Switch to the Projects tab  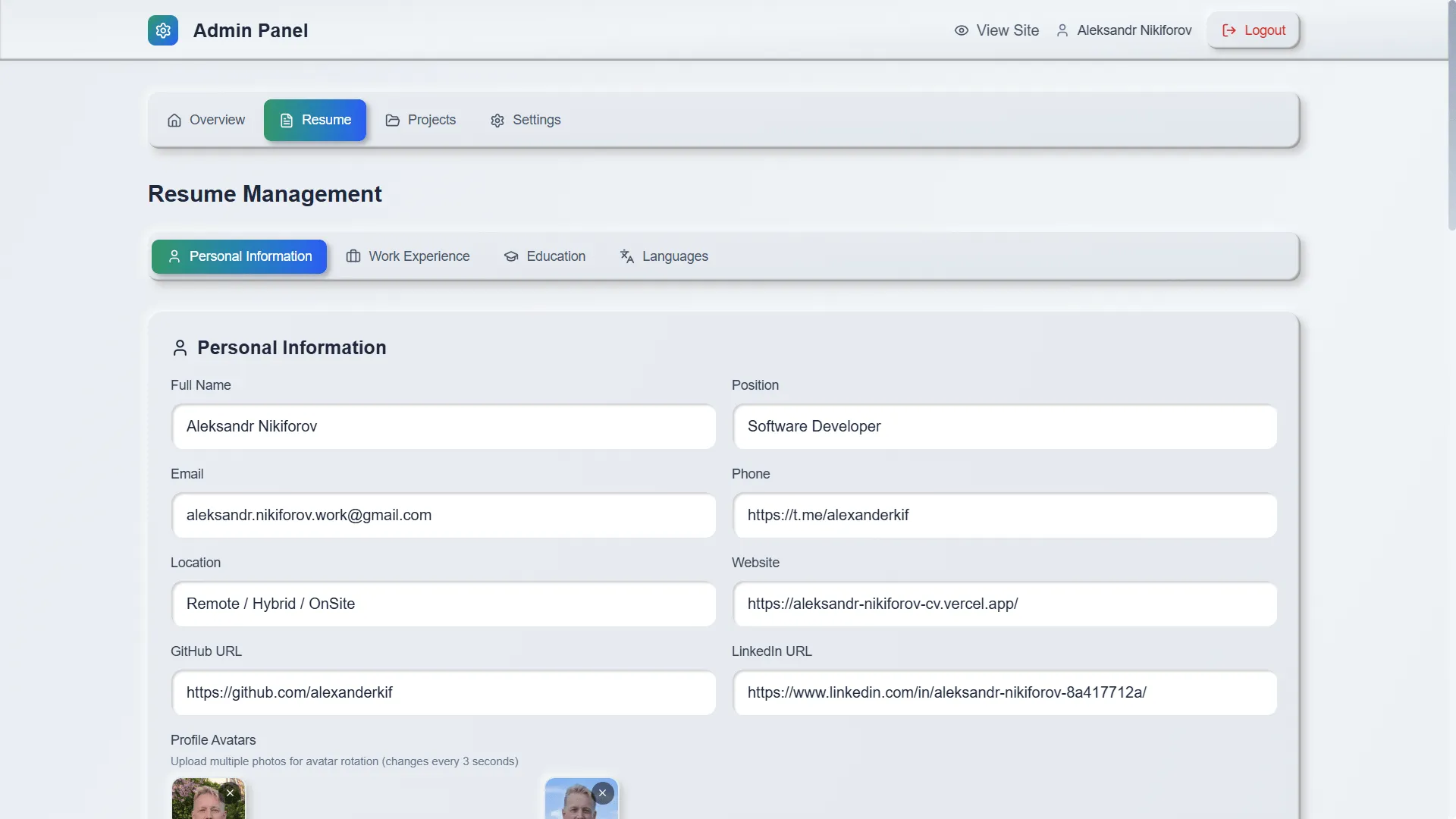pos(421,120)
